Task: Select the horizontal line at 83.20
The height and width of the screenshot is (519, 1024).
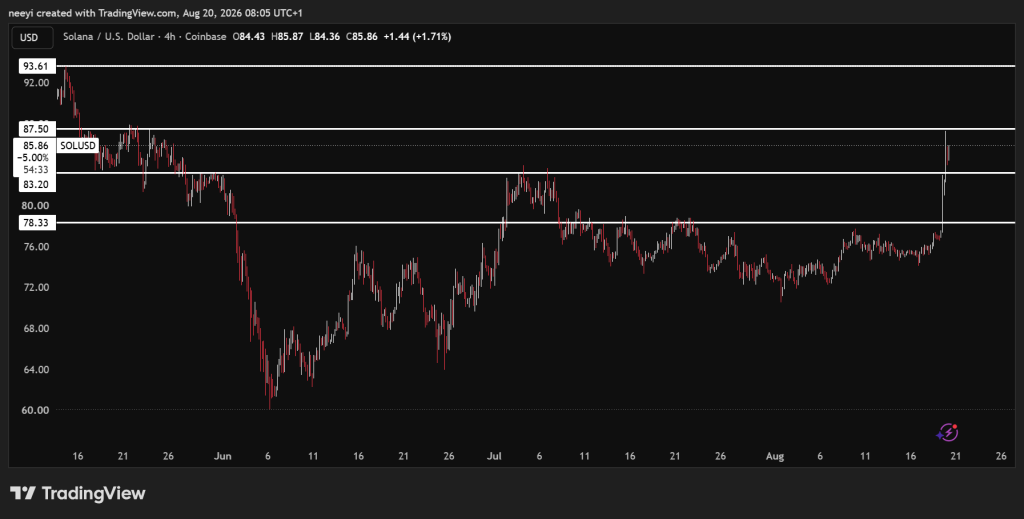Action: 536,173
